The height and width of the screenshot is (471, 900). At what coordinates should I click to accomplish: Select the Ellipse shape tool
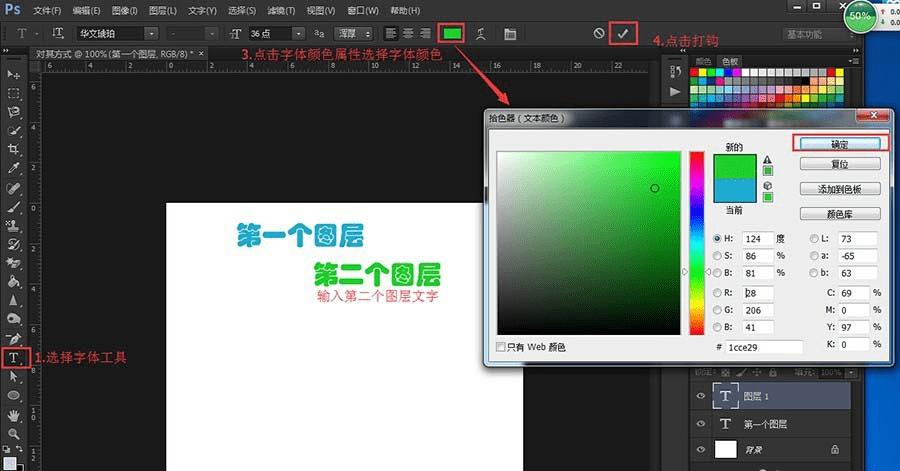(14, 396)
